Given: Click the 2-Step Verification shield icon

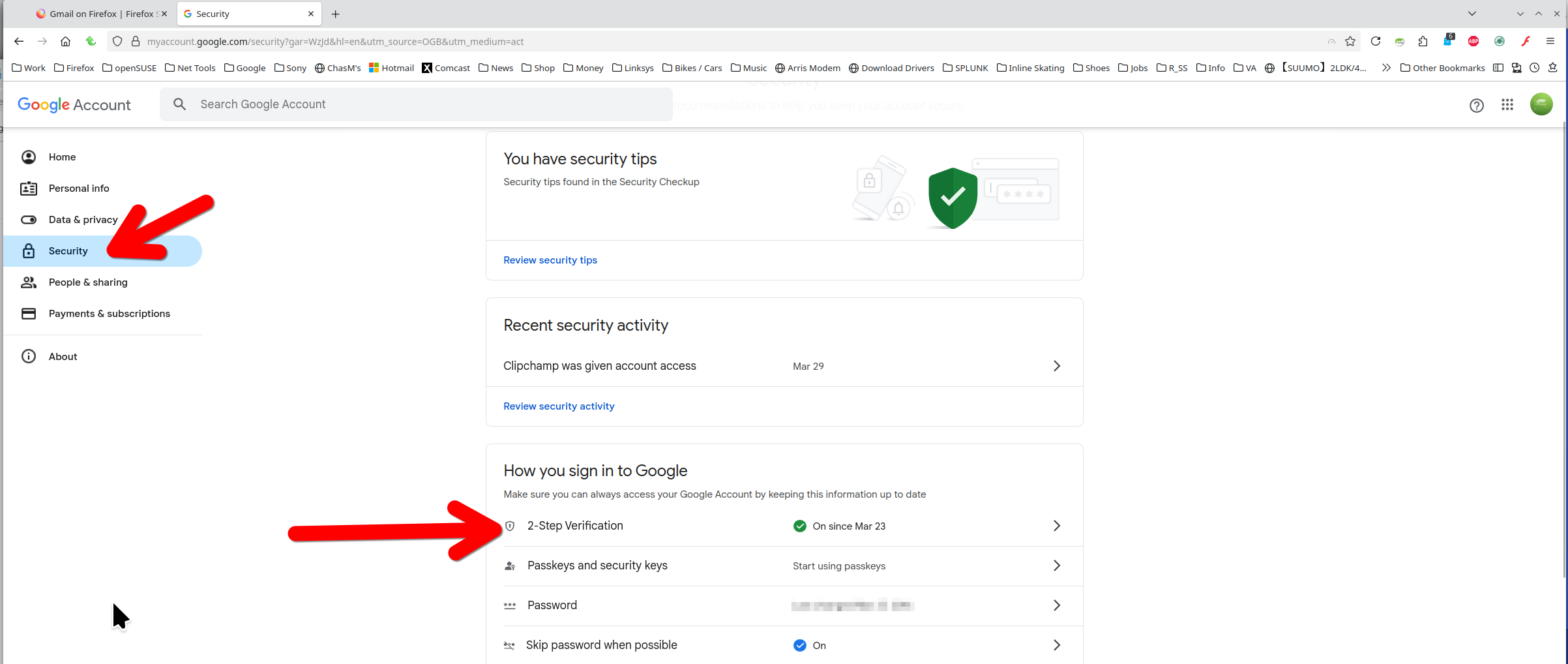Looking at the screenshot, I should point(510,526).
